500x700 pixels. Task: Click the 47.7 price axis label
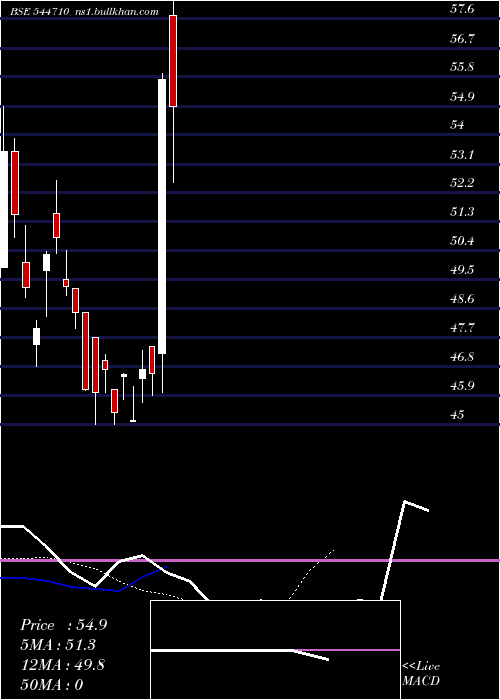tap(462, 328)
